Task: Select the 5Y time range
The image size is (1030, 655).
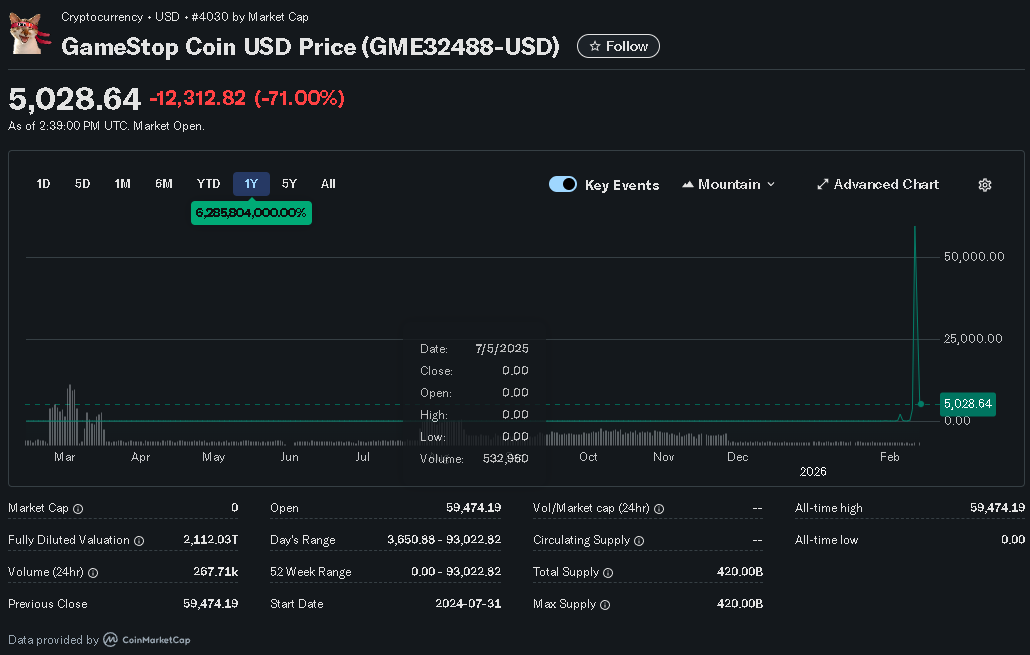Action: [x=289, y=184]
